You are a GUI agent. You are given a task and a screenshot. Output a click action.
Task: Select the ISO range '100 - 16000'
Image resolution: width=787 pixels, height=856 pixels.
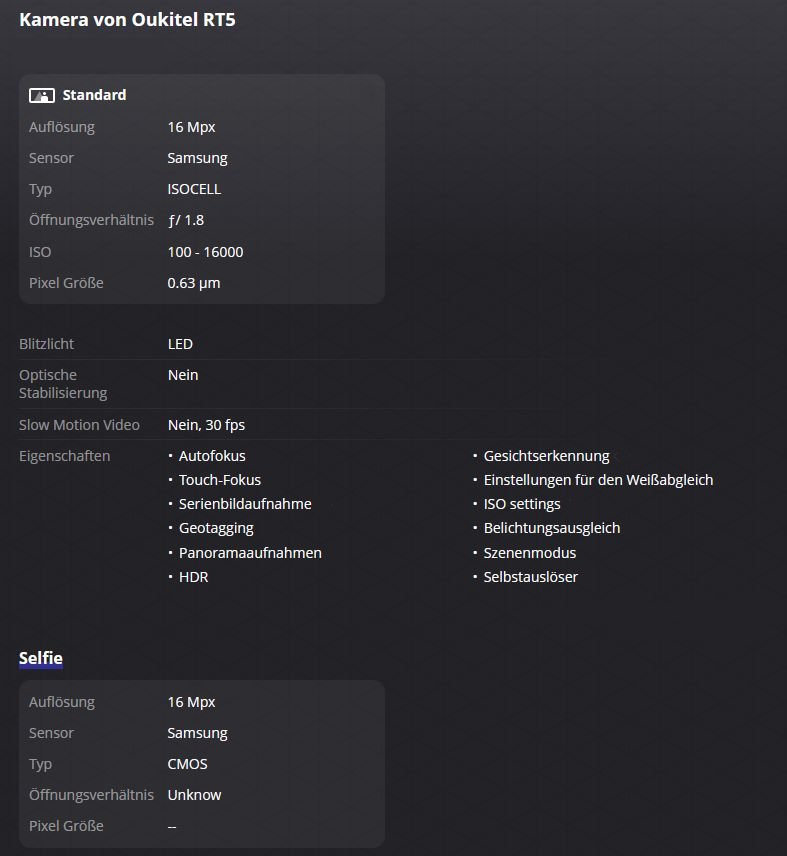click(205, 252)
